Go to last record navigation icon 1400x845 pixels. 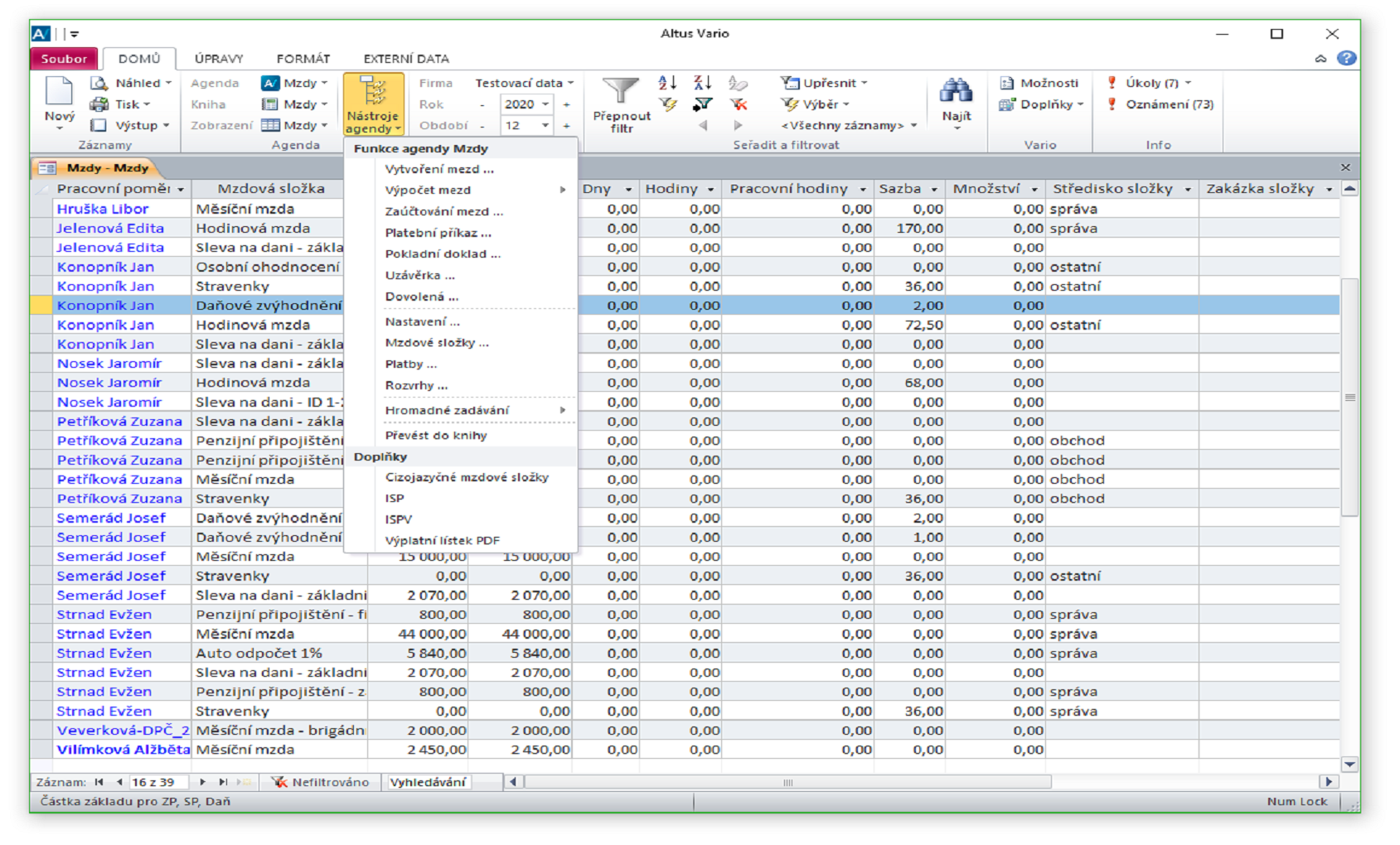coord(223,782)
